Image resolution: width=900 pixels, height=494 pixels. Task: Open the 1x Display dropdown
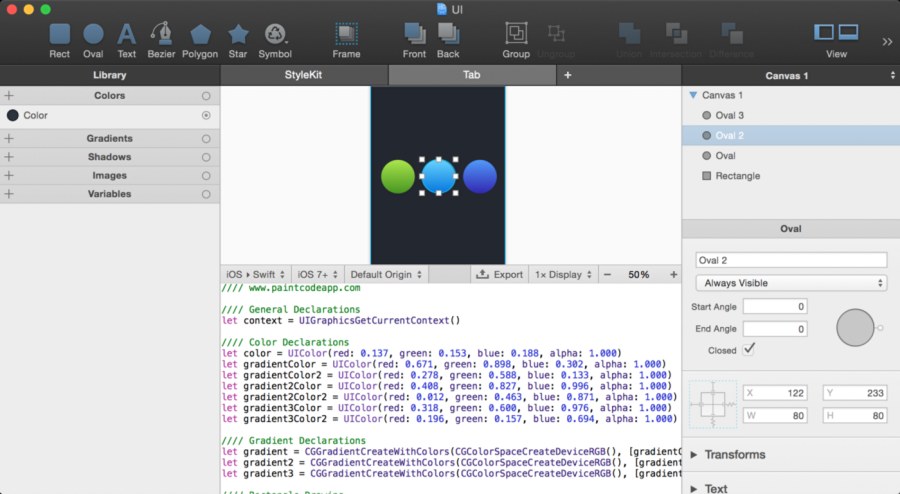coord(563,275)
